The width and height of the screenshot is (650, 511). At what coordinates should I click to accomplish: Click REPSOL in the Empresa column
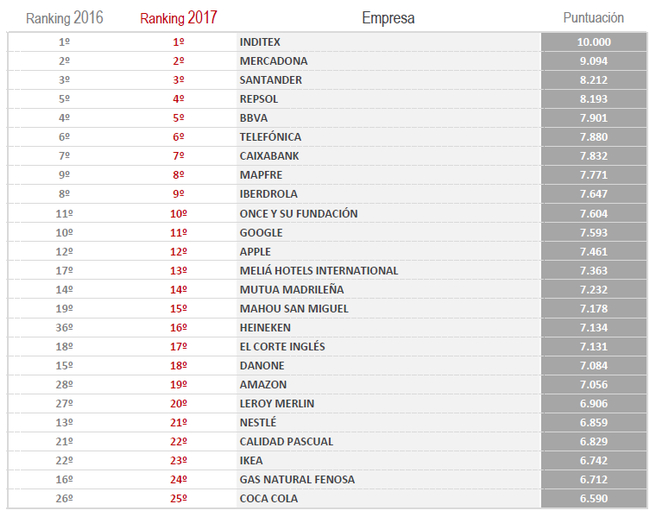259,99
